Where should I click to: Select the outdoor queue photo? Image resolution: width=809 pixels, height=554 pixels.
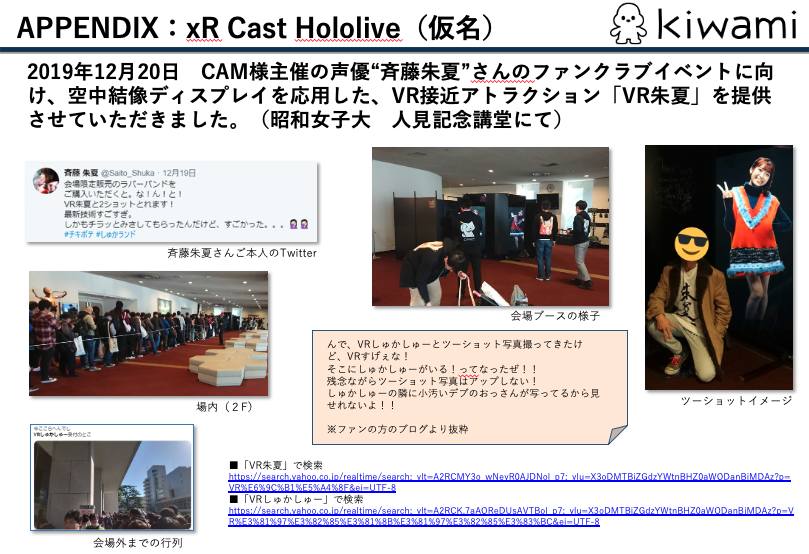[111, 478]
